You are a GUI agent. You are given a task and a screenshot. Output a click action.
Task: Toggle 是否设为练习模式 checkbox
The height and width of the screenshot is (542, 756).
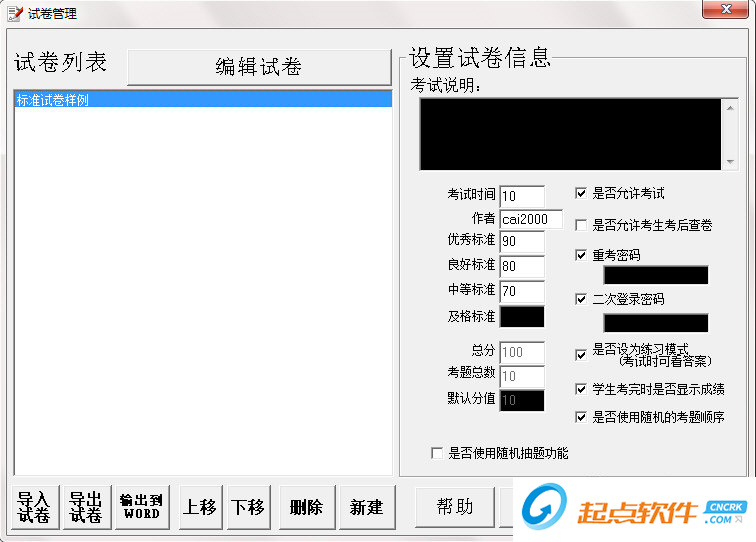[x=581, y=355]
